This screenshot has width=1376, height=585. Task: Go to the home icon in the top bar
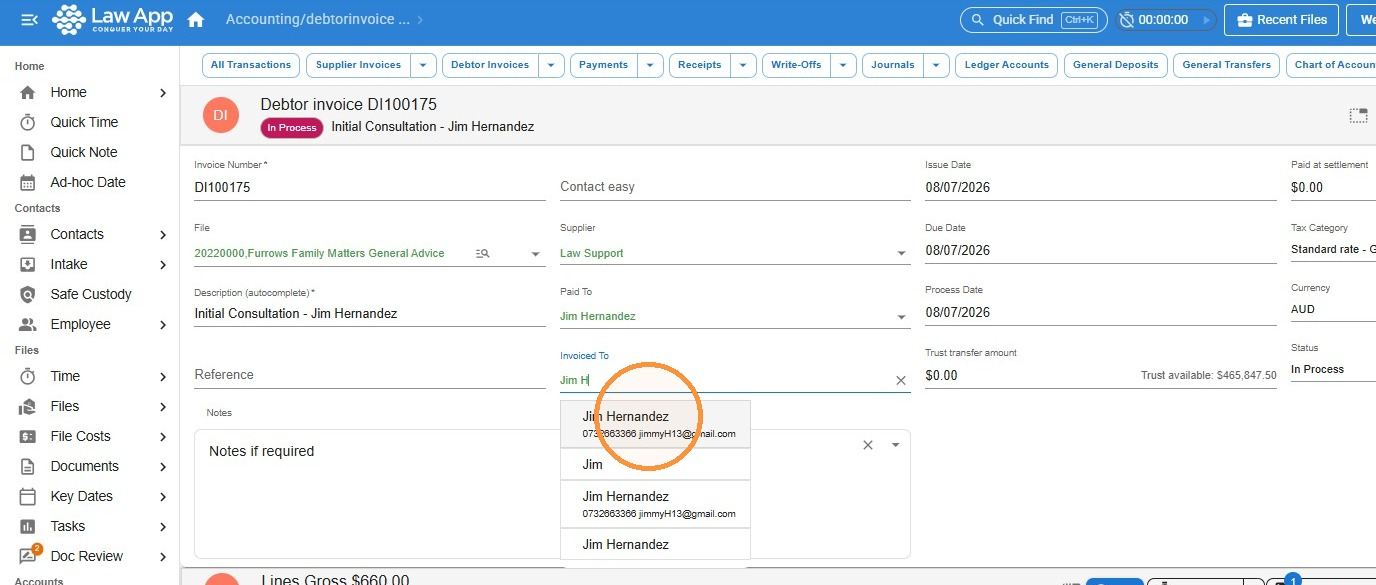point(196,20)
